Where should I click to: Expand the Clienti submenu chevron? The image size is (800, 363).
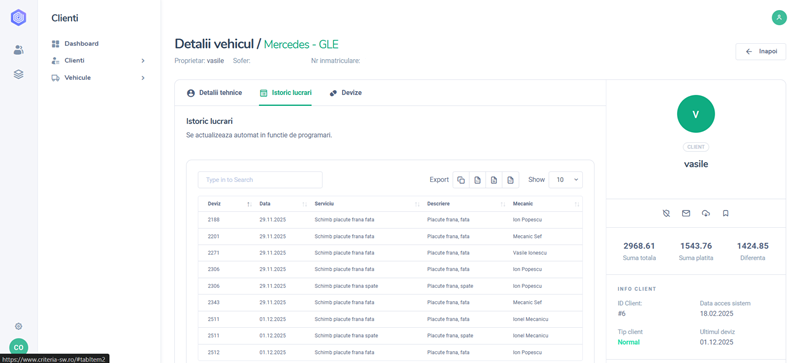click(143, 61)
